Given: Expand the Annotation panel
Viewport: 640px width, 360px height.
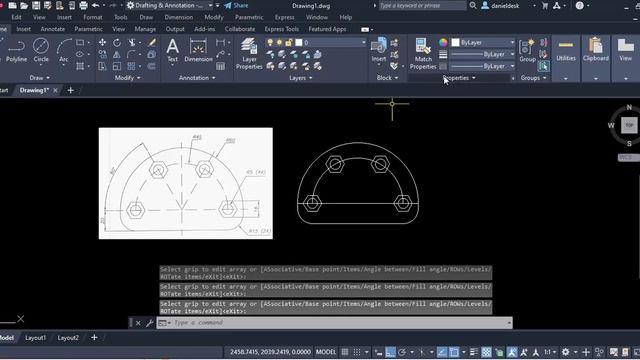Looking at the screenshot, I should pyautogui.click(x=197, y=78).
